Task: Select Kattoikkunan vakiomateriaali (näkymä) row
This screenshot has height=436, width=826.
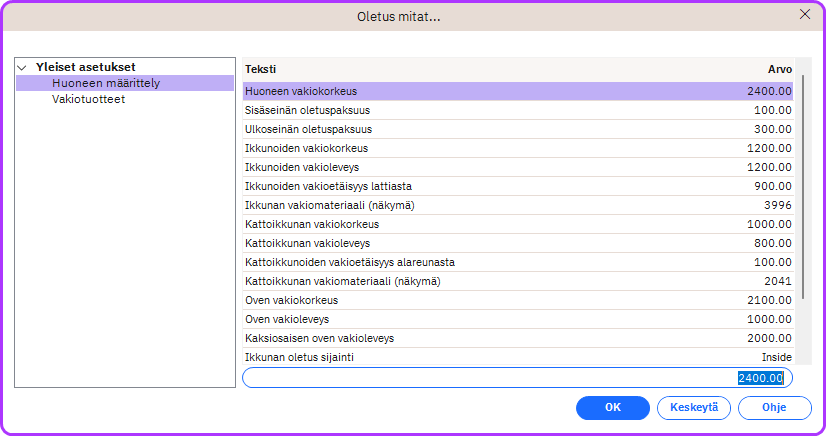Action: point(518,281)
